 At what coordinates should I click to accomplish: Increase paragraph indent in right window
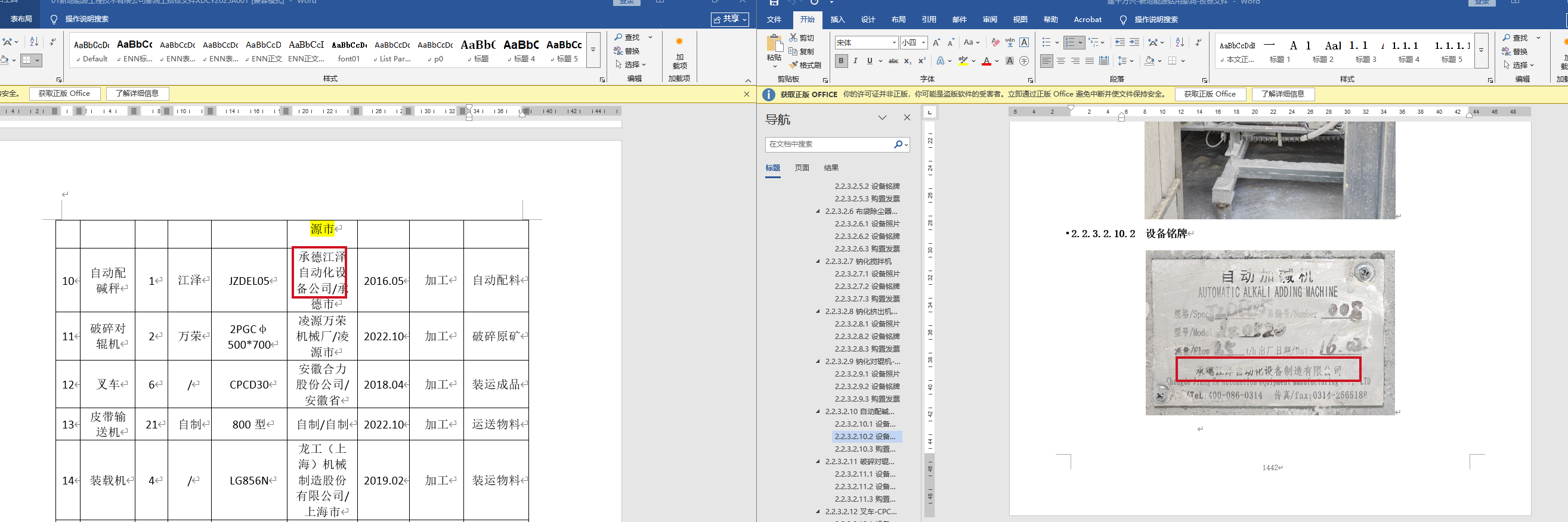tap(1134, 42)
